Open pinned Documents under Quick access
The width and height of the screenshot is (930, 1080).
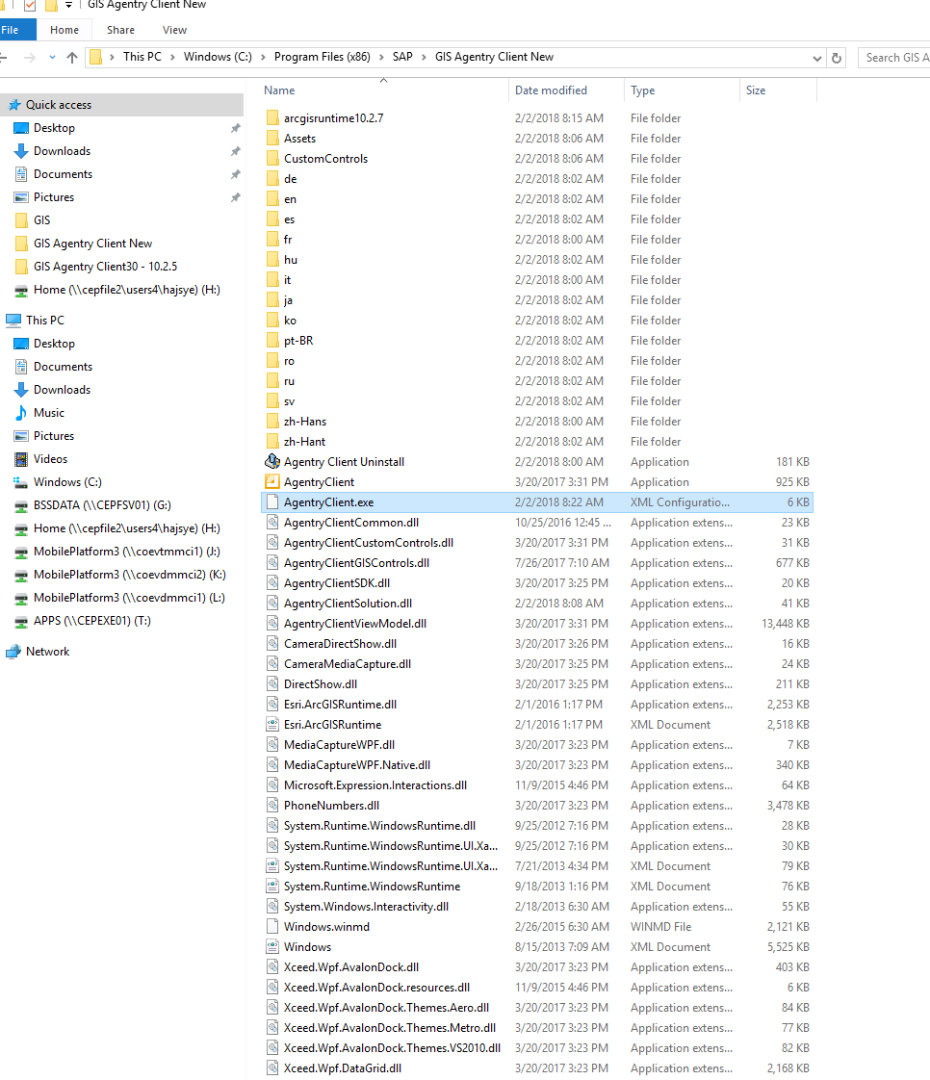63,174
